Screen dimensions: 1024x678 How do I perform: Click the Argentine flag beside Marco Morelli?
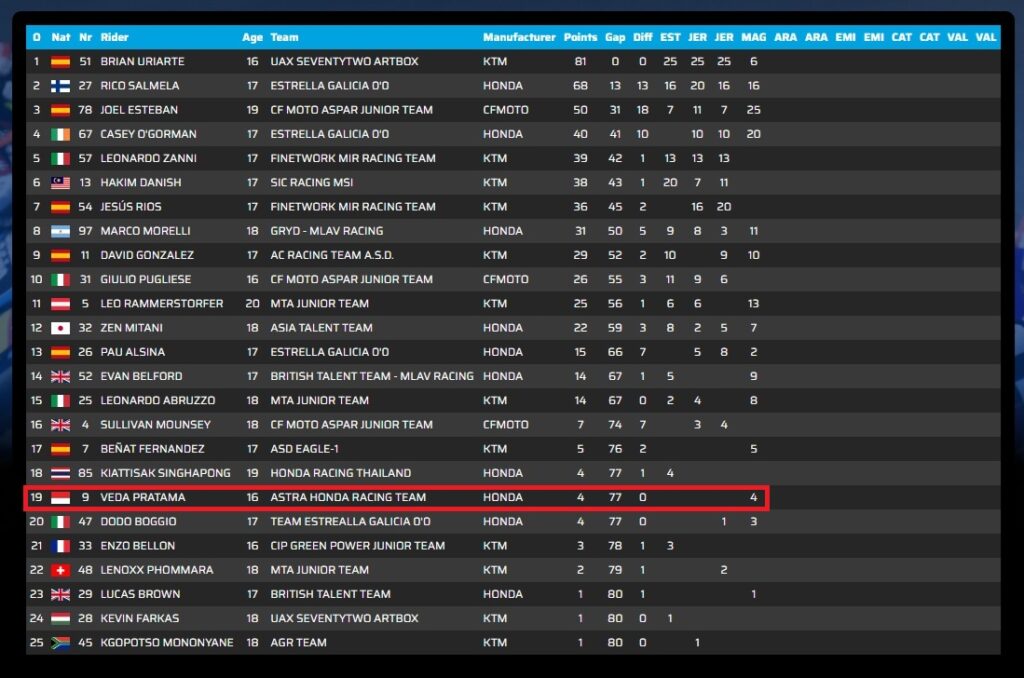tap(60, 231)
